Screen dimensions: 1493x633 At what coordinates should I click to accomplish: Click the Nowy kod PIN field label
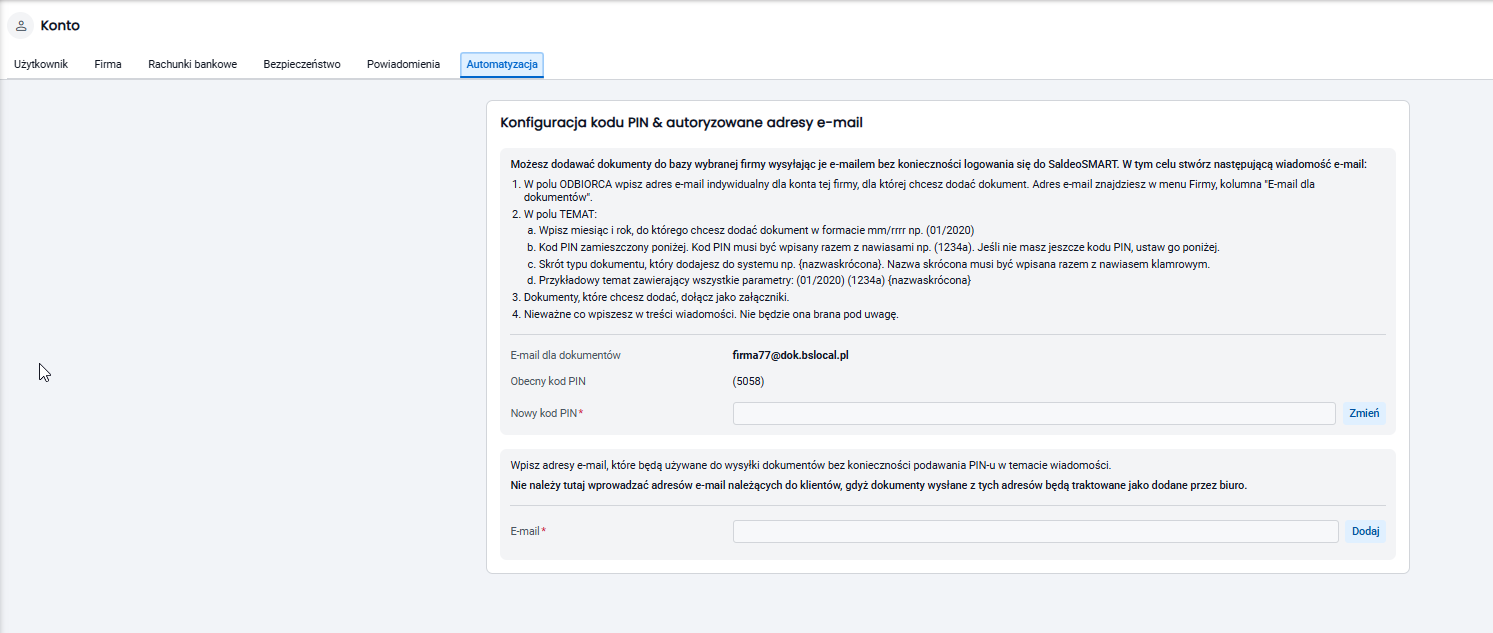(546, 413)
